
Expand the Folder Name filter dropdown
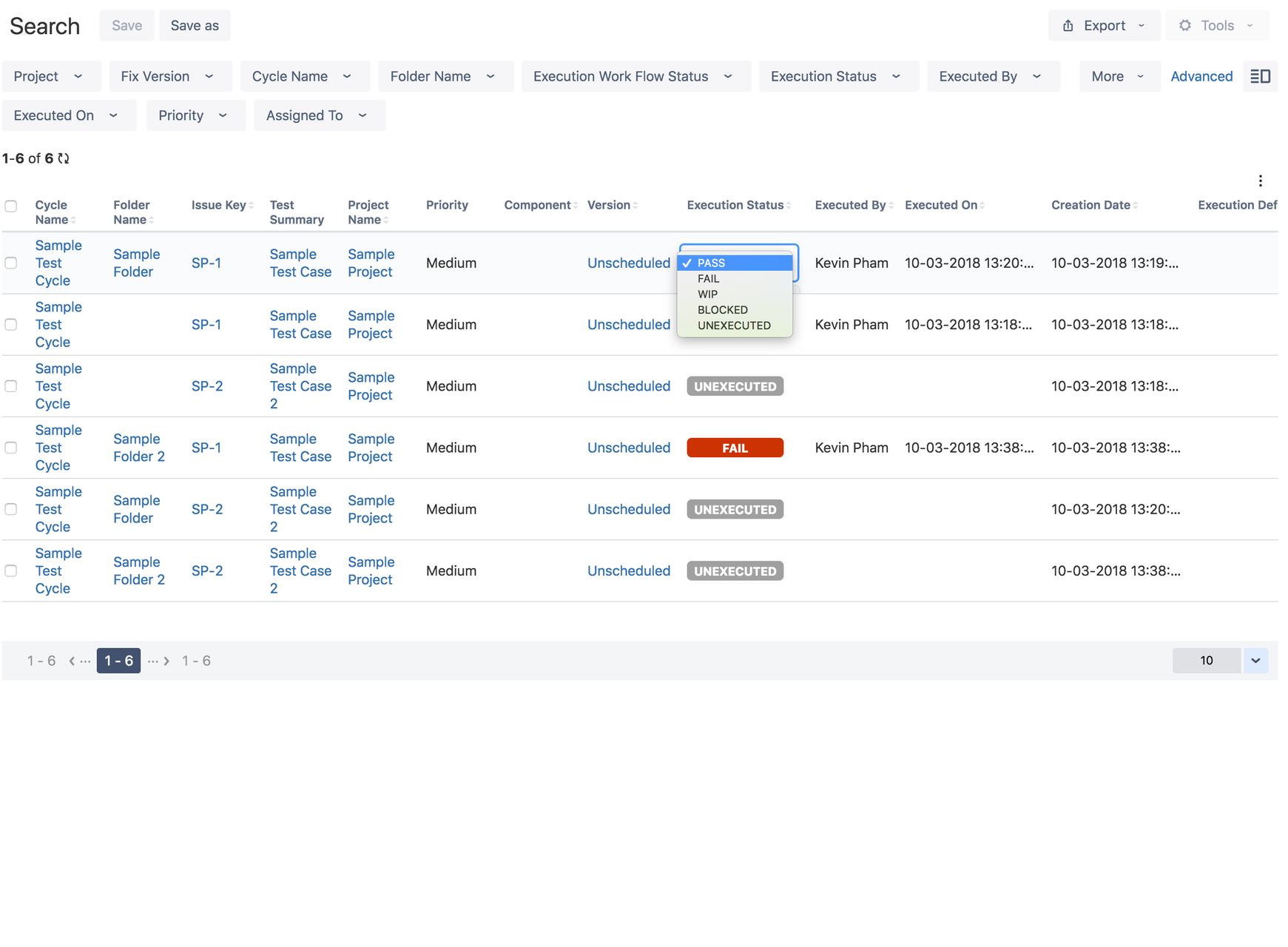tap(445, 76)
